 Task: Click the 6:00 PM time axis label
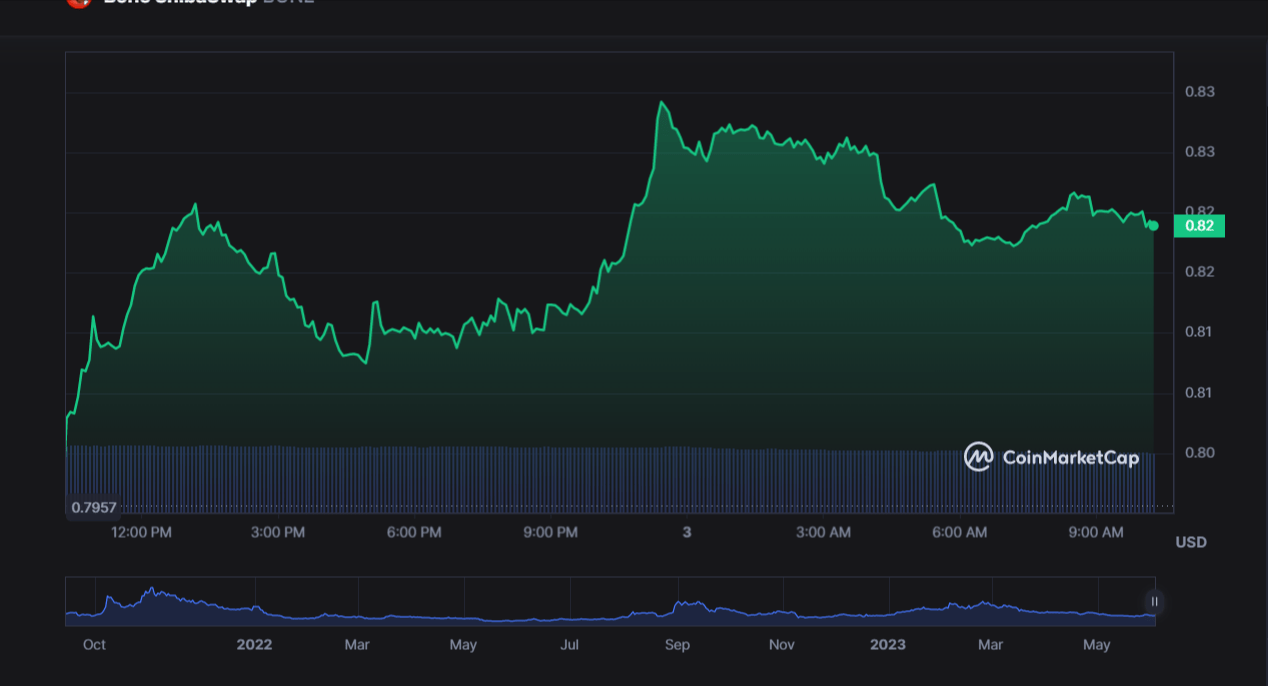[x=414, y=532]
